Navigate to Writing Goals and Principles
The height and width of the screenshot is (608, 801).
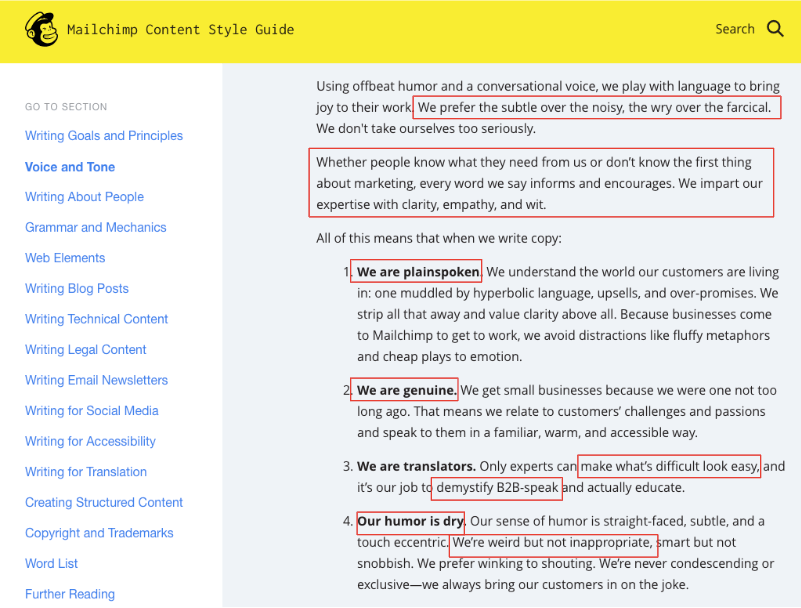coord(103,135)
